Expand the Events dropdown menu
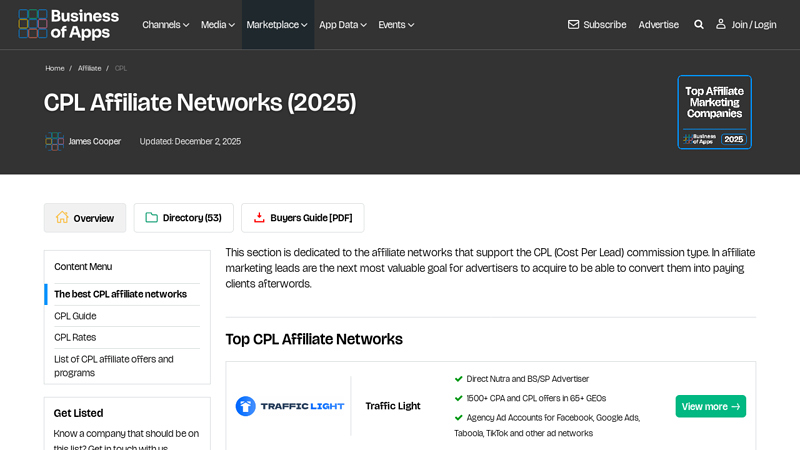The height and width of the screenshot is (450, 800). (396, 24)
